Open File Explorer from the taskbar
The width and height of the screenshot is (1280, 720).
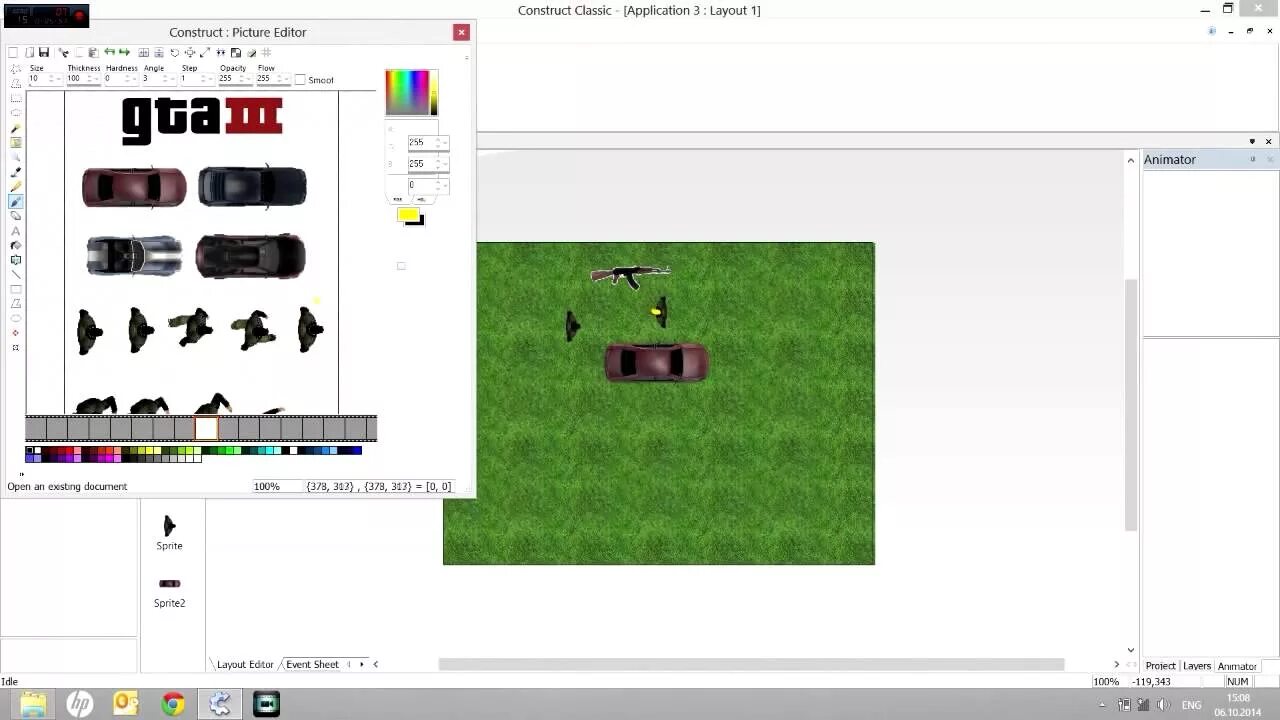(32, 704)
